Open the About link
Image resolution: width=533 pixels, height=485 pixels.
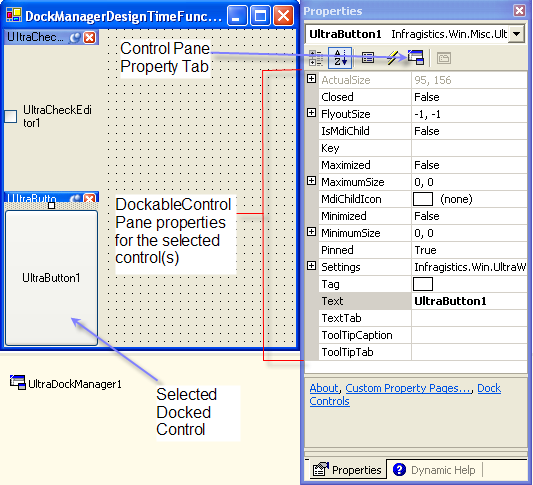coord(324,388)
